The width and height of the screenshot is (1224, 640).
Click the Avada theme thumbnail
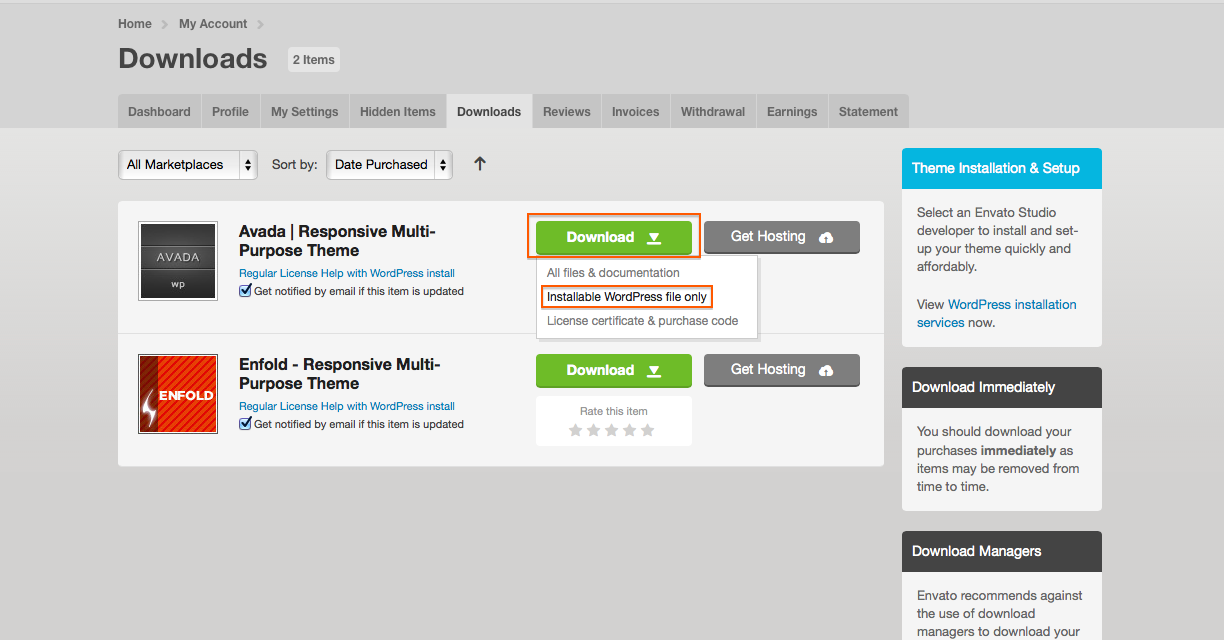(x=177, y=261)
